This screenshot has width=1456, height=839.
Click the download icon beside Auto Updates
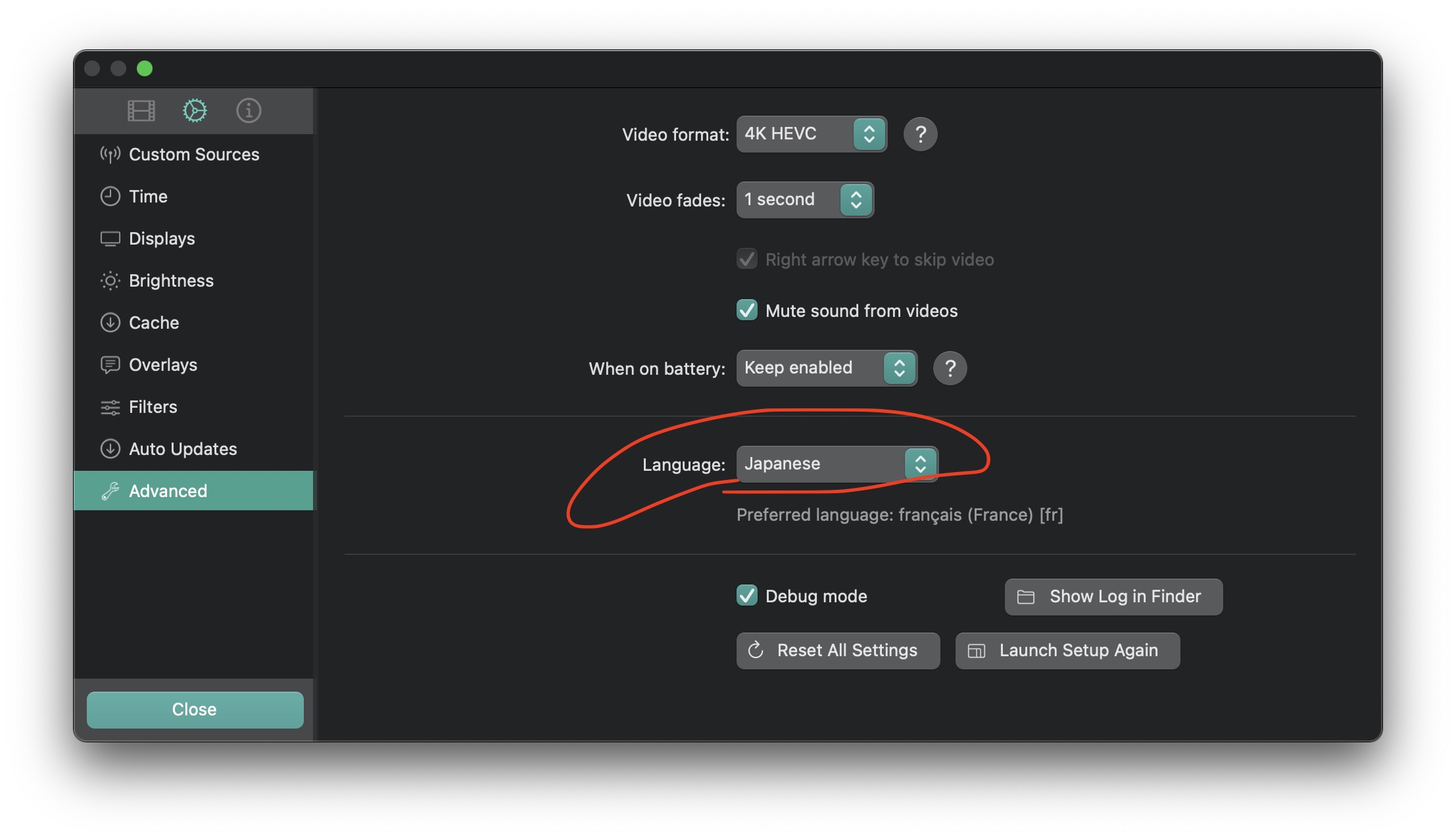[x=110, y=449]
